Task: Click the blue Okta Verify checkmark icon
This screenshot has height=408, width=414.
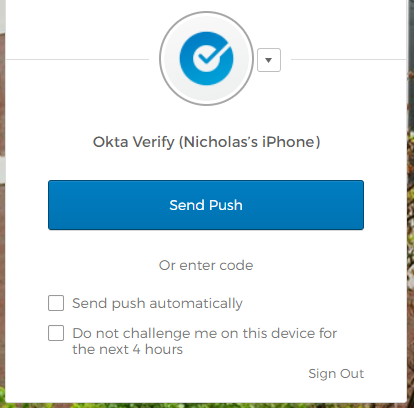Action: 206,58
